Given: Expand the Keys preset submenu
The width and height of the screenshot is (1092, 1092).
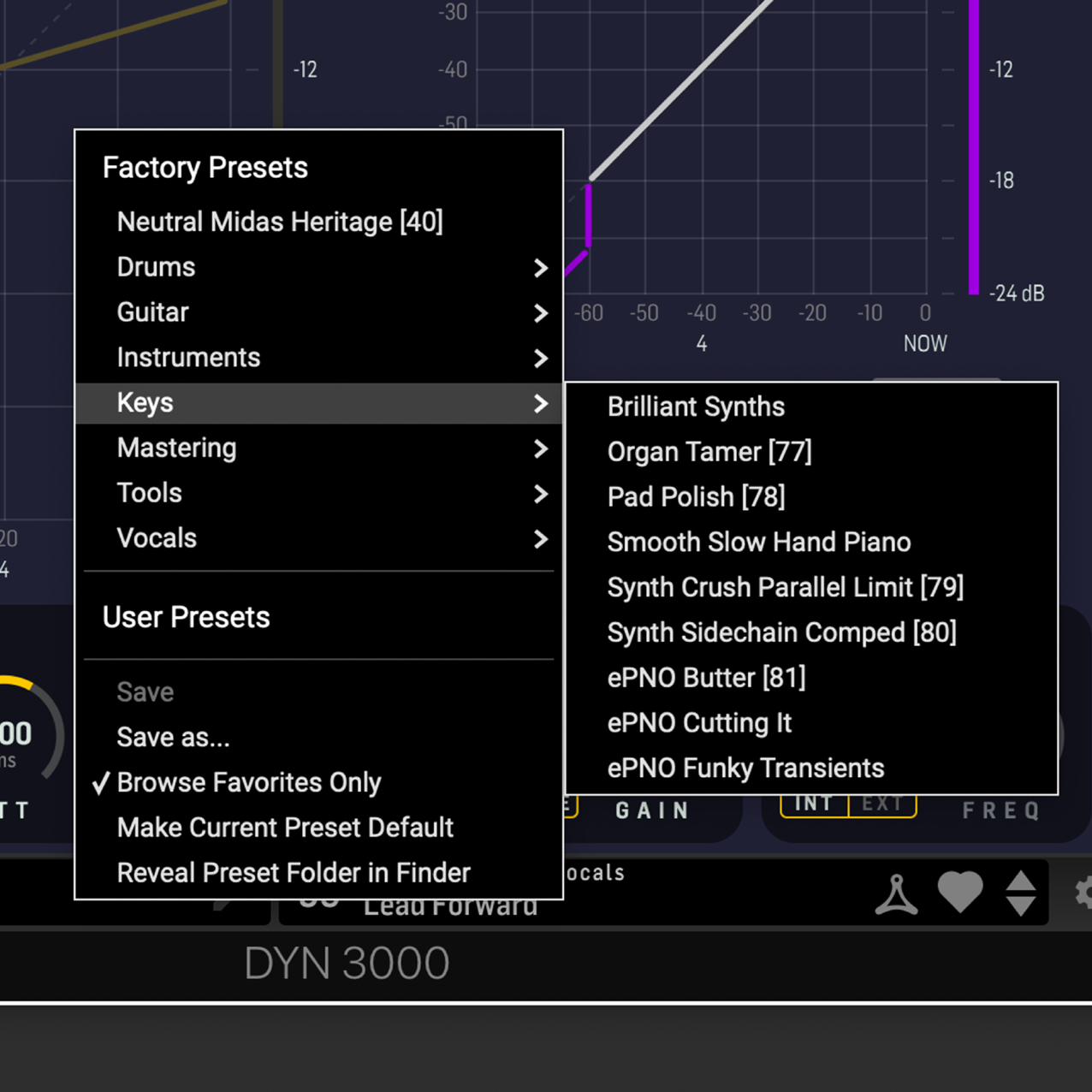Looking at the screenshot, I should click(x=319, y=403).
